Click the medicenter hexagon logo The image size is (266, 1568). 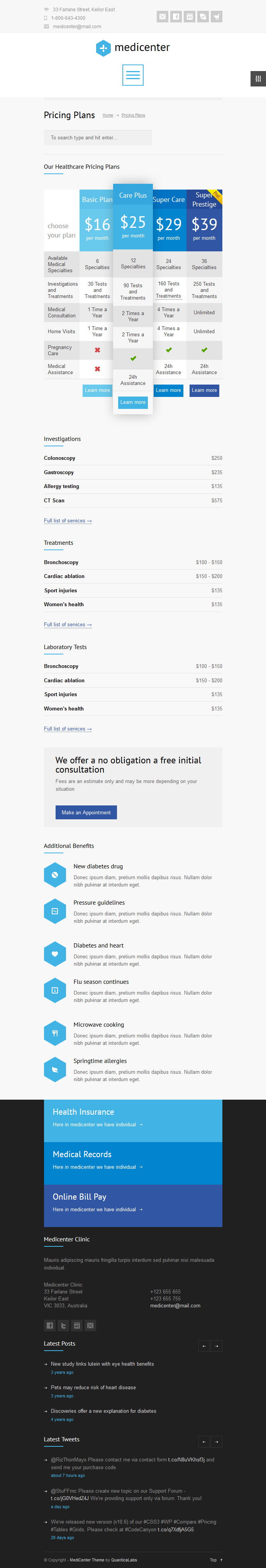pos(103,48)
